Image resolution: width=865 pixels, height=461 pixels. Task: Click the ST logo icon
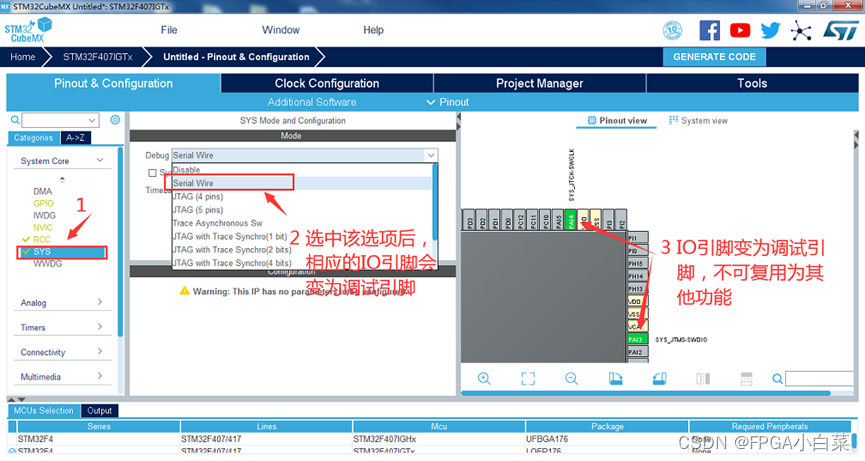[x=841, y=30]
